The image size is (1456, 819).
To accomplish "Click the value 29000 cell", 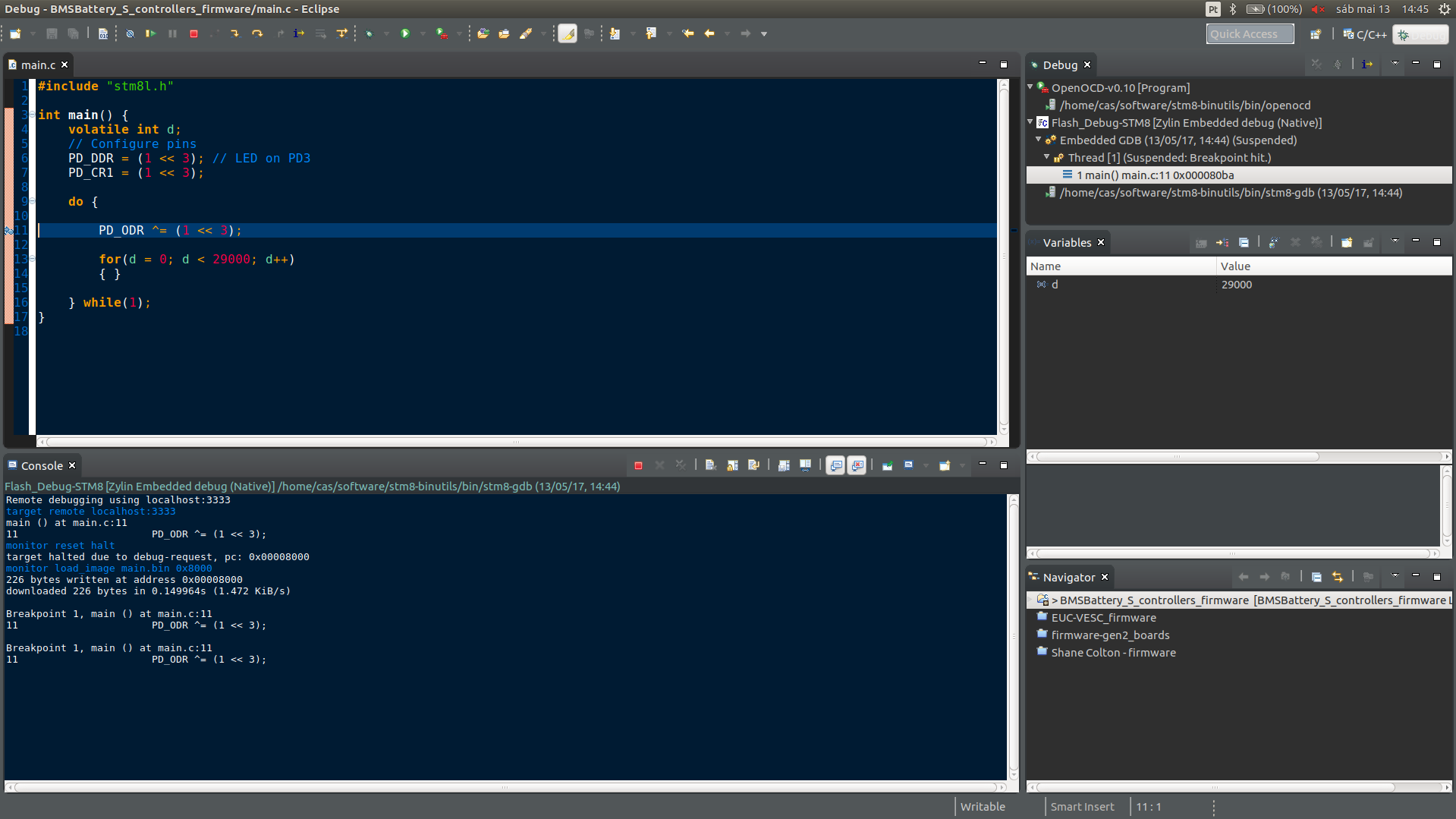I will [x=1237, y=285].
